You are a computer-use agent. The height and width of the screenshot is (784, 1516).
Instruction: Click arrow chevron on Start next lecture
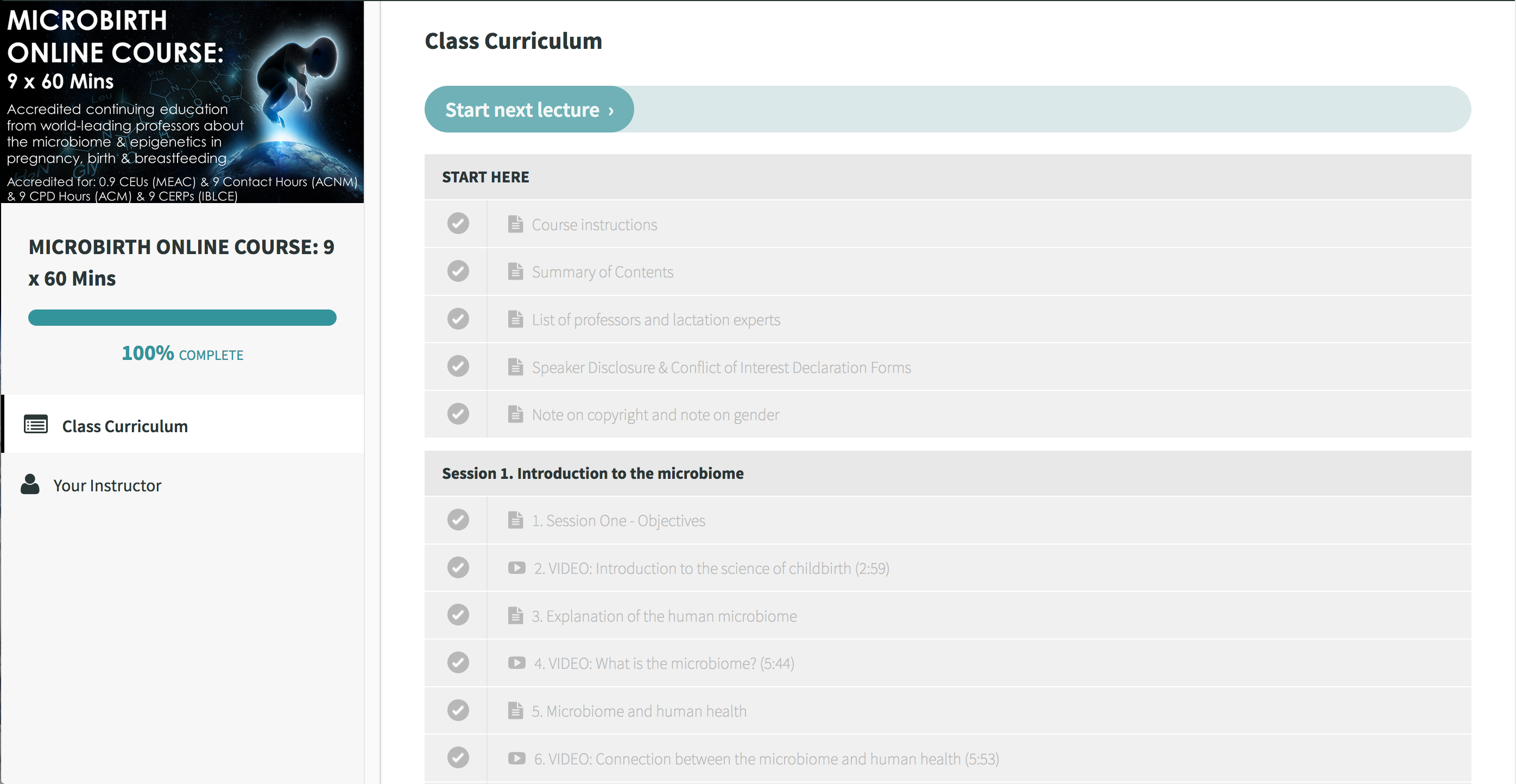tap(611, 111)
